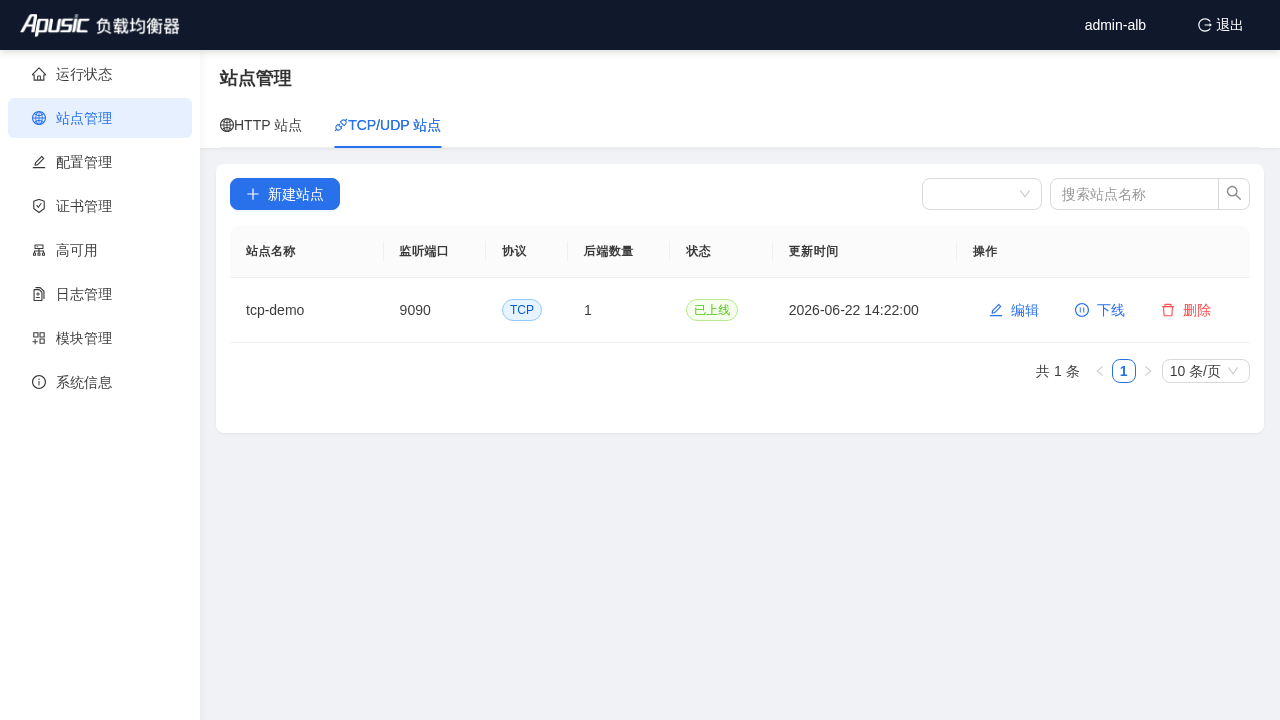Open 日志管理 from sidebar
Viewport: 1280px width, 720px height.
(100, 294)
